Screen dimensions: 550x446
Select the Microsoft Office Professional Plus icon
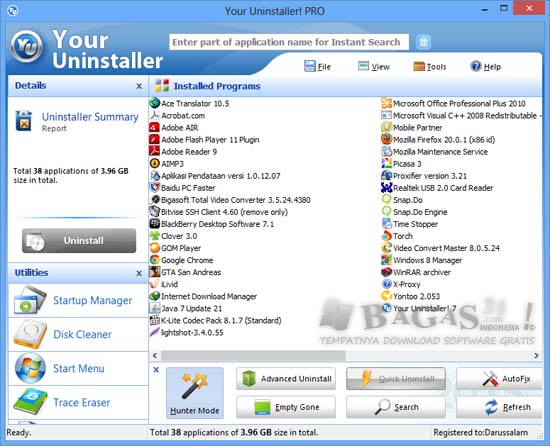tap(387, 103)
